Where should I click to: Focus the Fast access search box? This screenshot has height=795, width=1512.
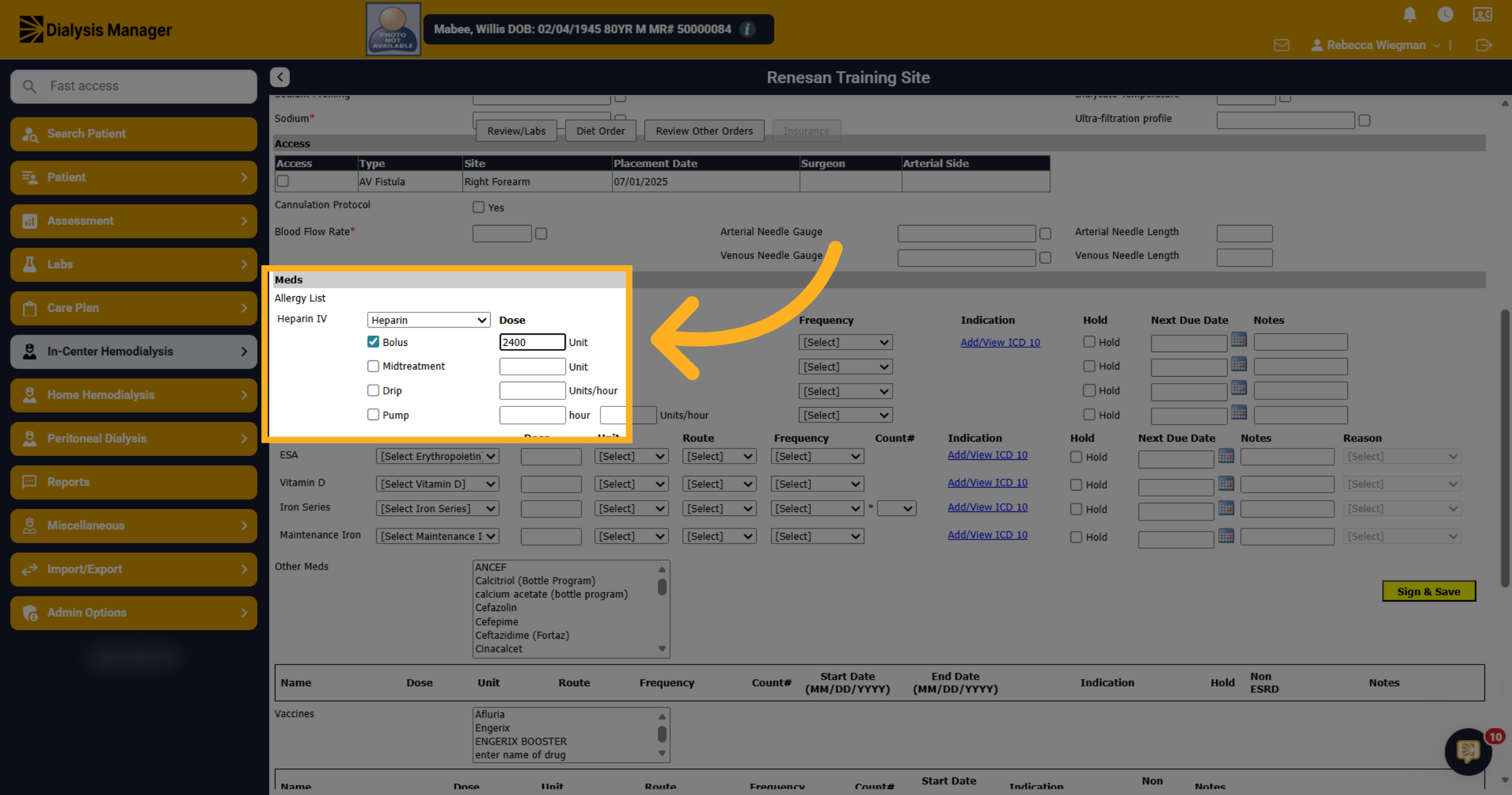point(134,86)
